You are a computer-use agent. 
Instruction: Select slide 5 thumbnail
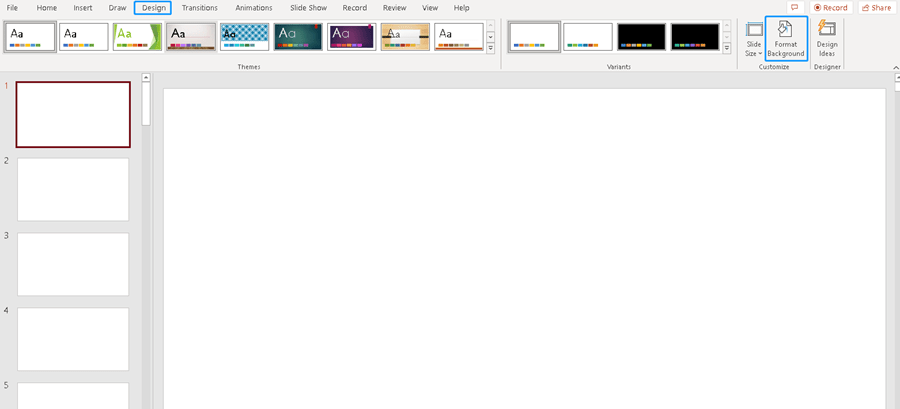coord(73,396)
